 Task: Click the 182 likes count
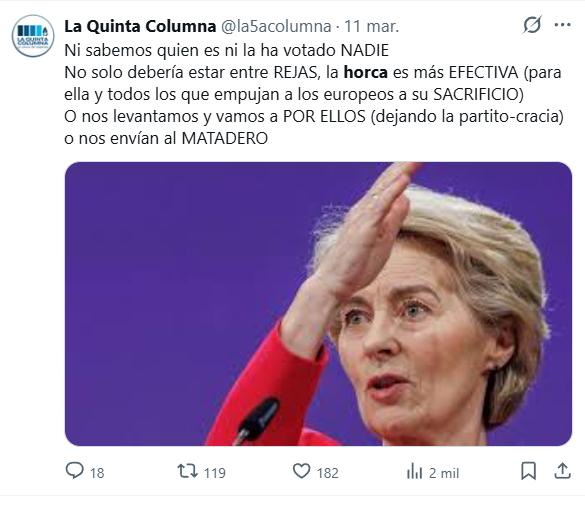328,473
